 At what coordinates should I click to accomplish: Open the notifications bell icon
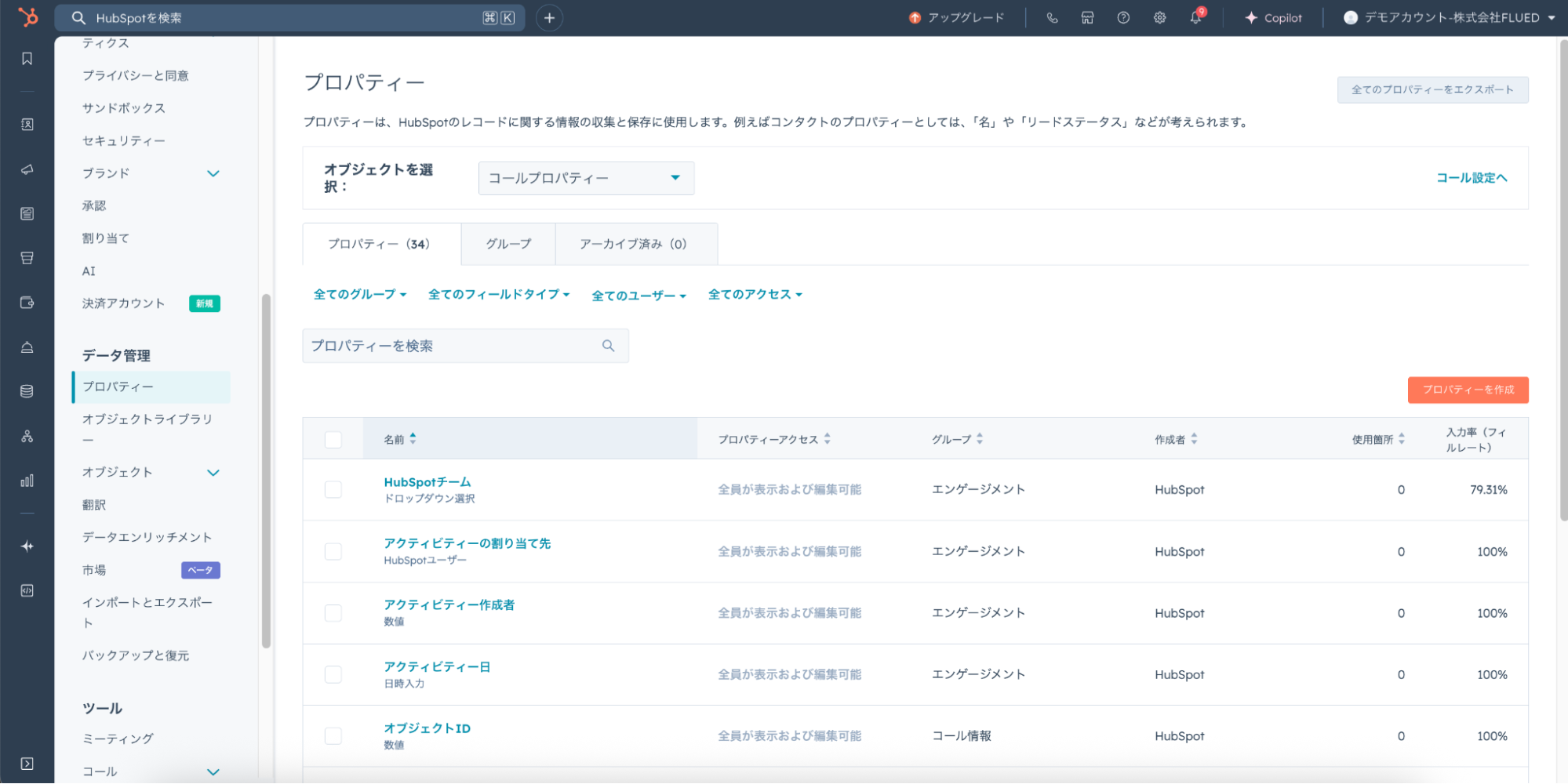click(x=1195, y=18)
